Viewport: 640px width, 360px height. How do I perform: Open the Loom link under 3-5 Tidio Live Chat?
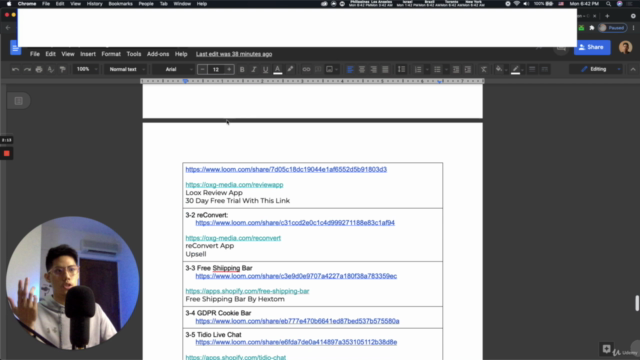pyautogui.click(x=296, y=342)
